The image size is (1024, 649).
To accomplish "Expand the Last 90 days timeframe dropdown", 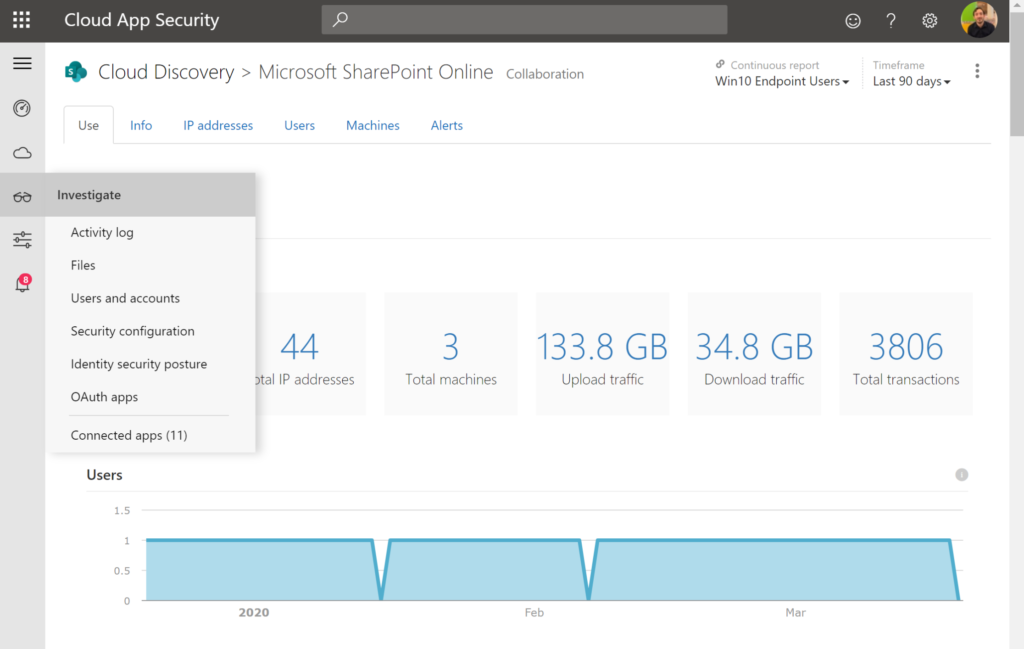I will click(x=912, y=82).
